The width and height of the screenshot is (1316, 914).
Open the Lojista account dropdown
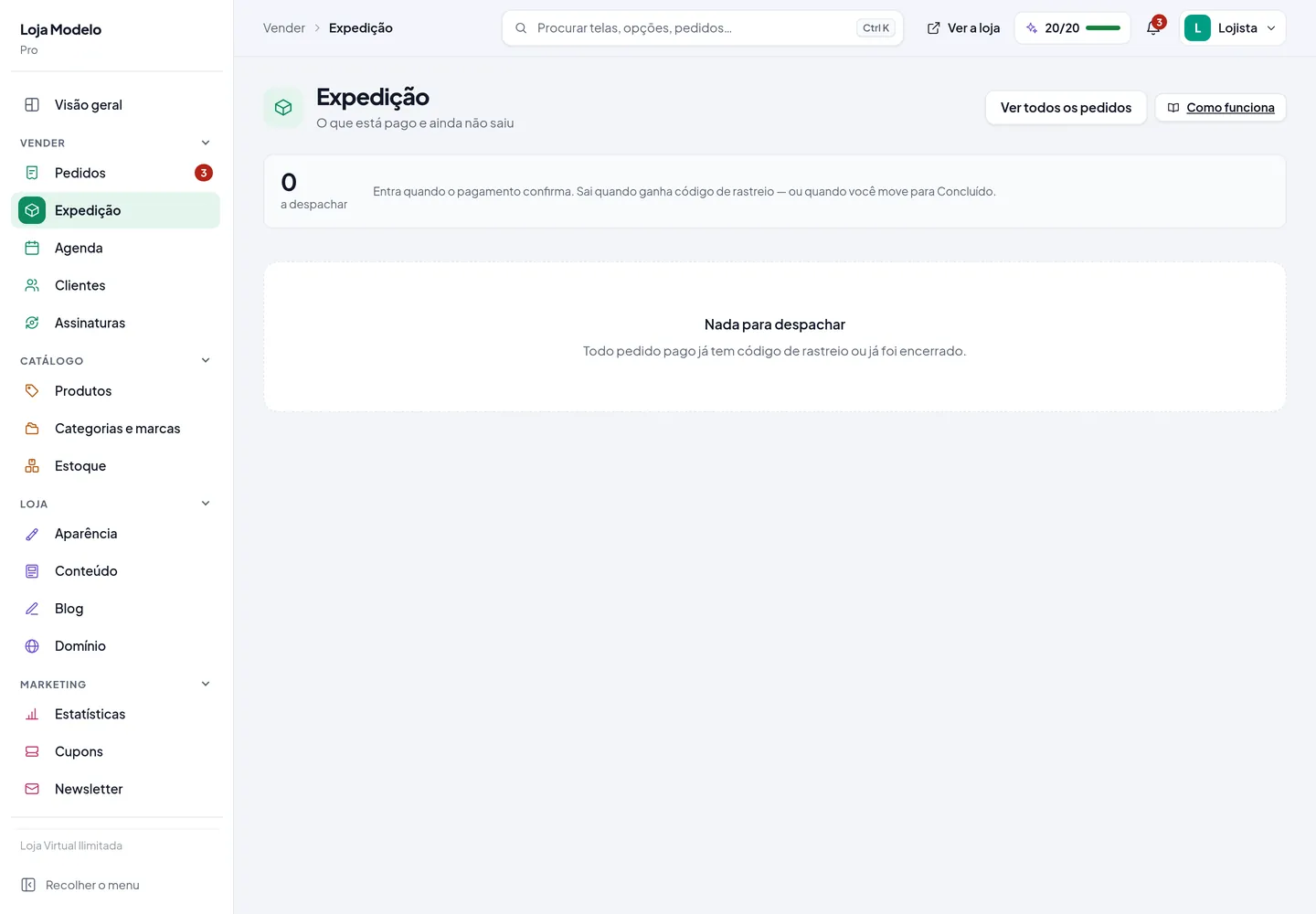click(1233, 28)
